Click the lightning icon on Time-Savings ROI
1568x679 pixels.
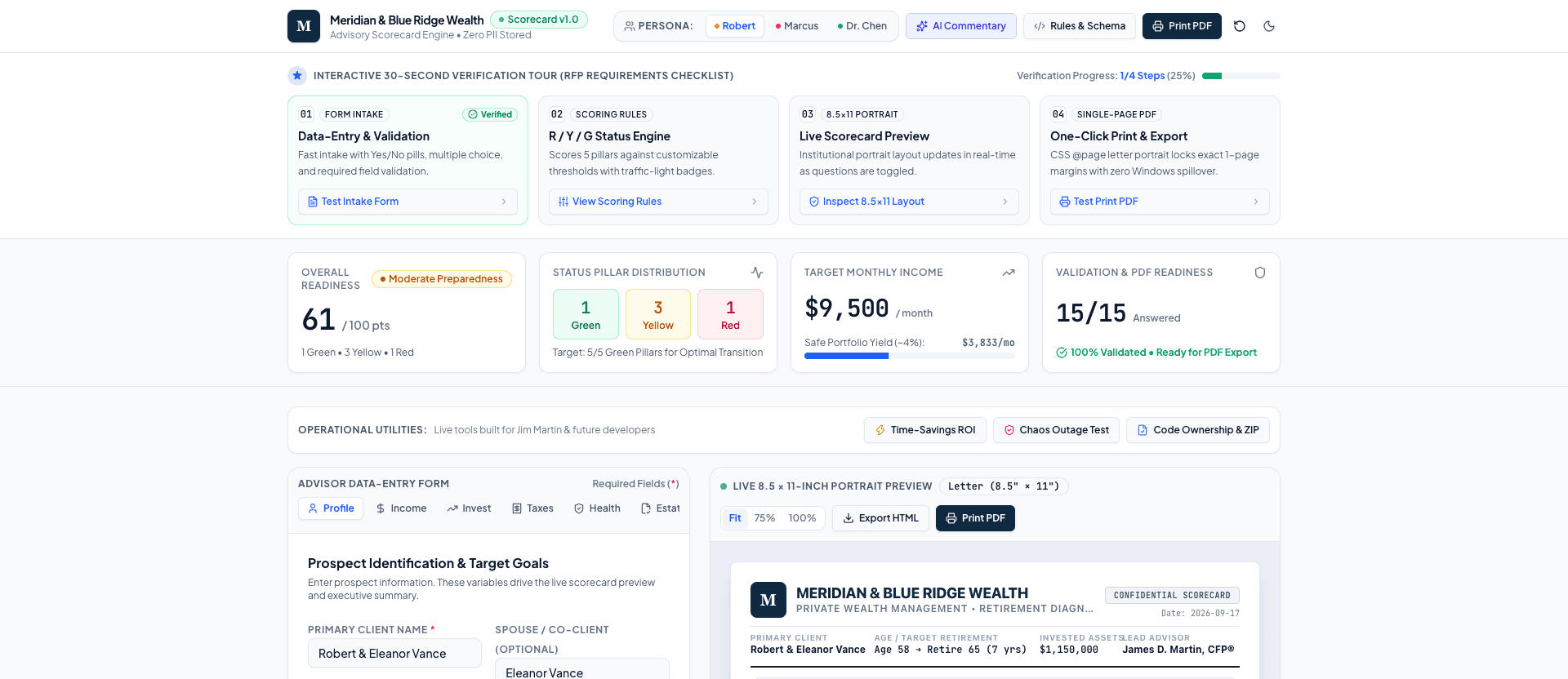880,430
